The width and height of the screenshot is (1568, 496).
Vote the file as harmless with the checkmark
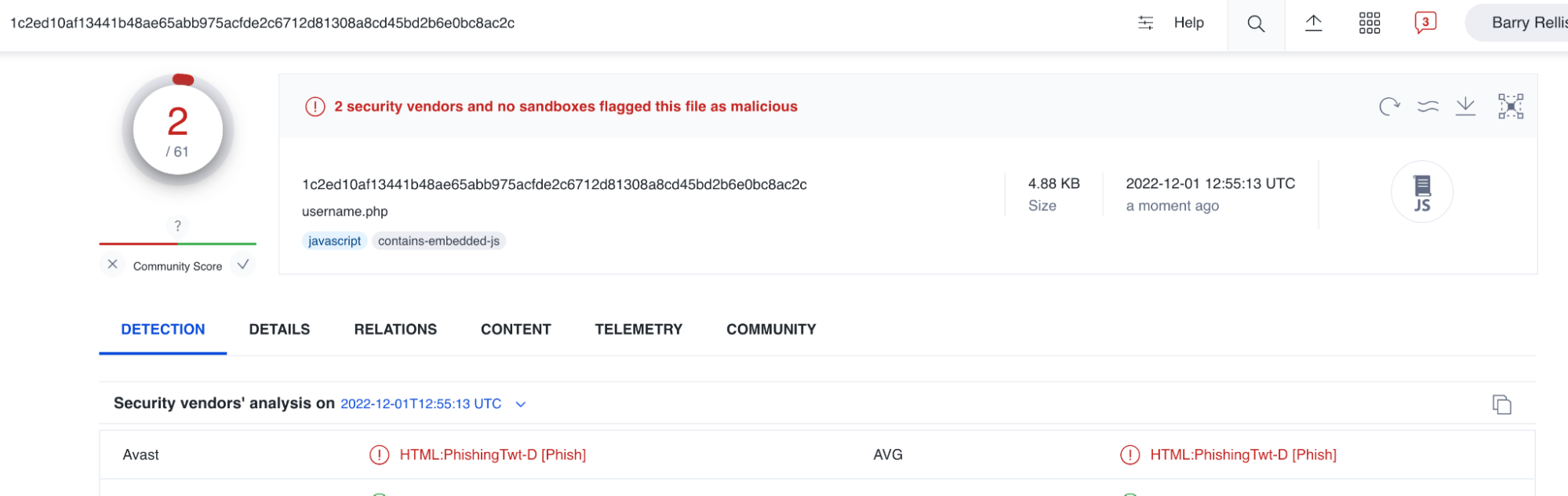tap(243, 264)
